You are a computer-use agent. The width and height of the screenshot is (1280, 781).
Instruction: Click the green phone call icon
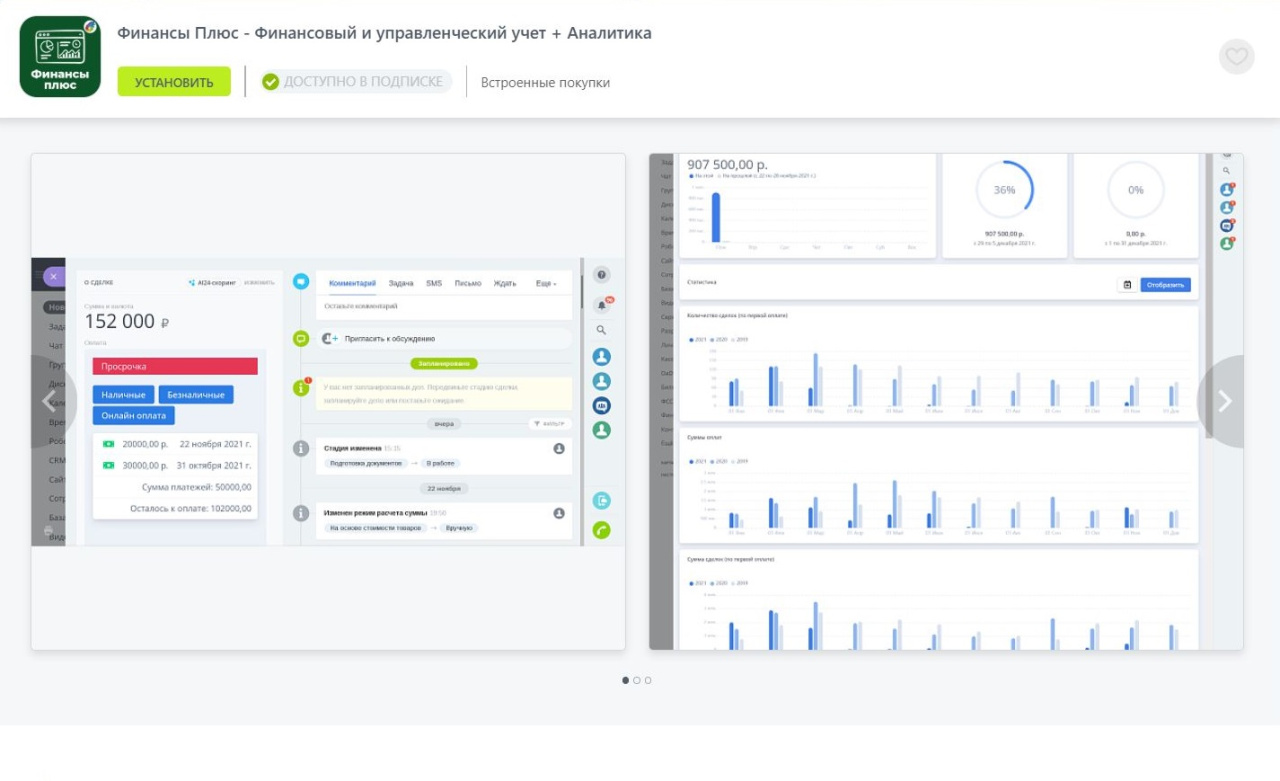pos(601,530)
